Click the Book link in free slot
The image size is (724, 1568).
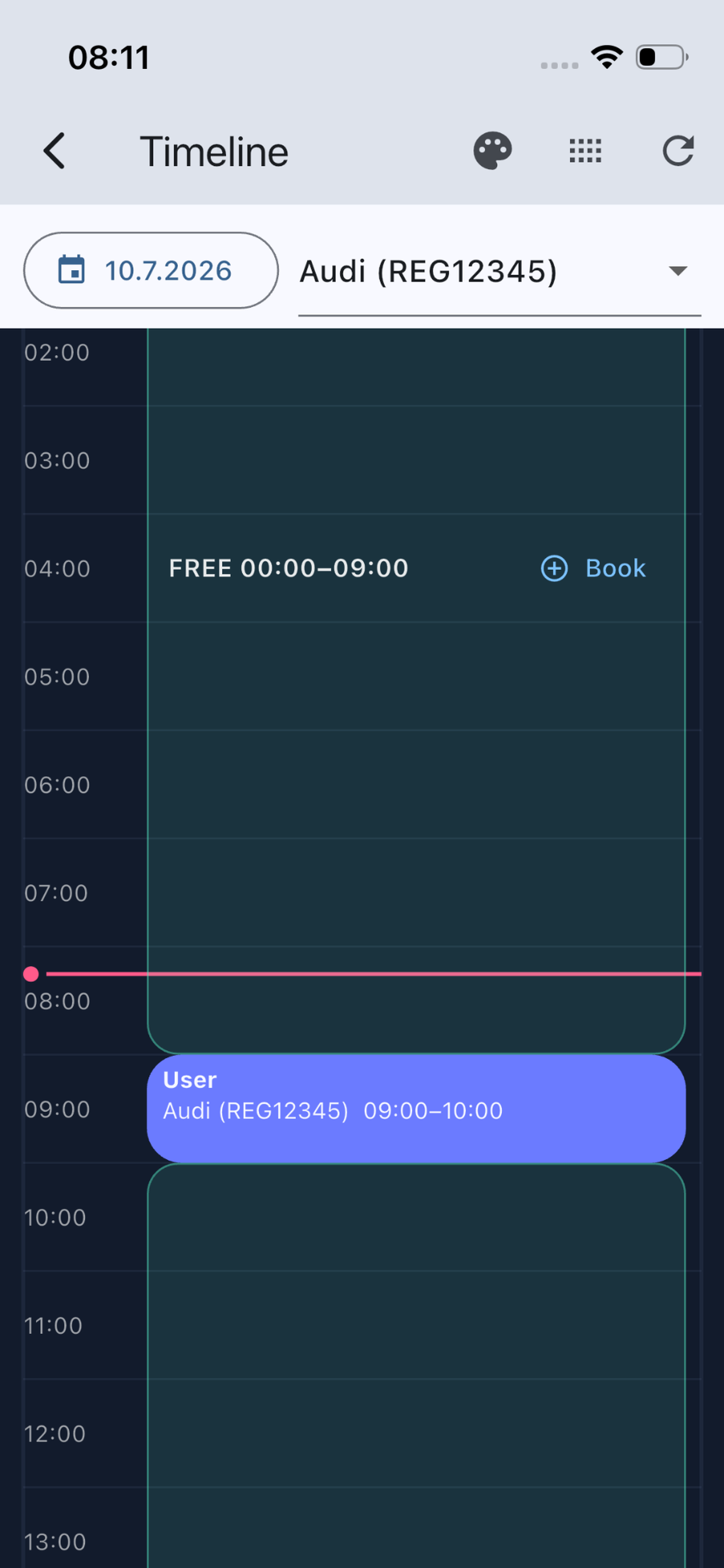(615, 569)
